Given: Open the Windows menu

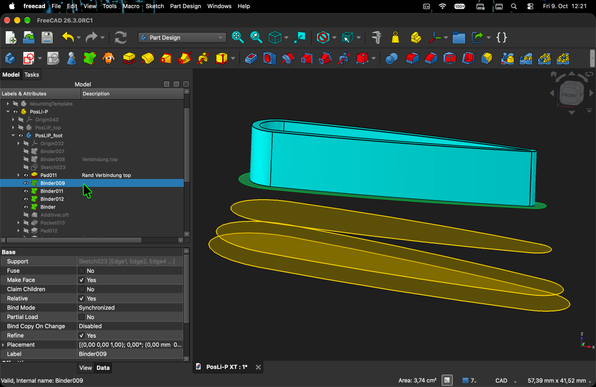Looking at the screenshot, I should [219, 6].
